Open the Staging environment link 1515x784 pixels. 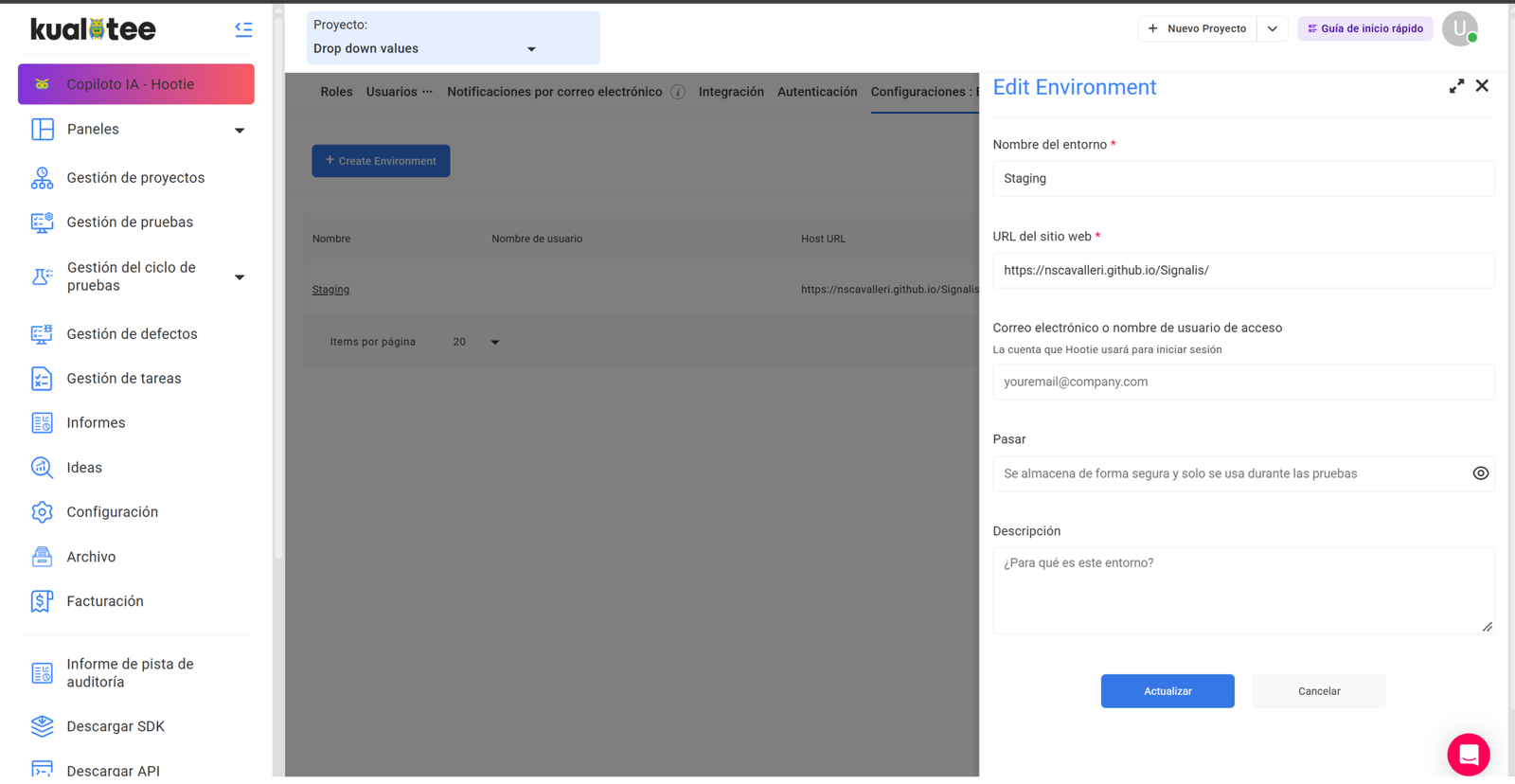click(330, 290)
